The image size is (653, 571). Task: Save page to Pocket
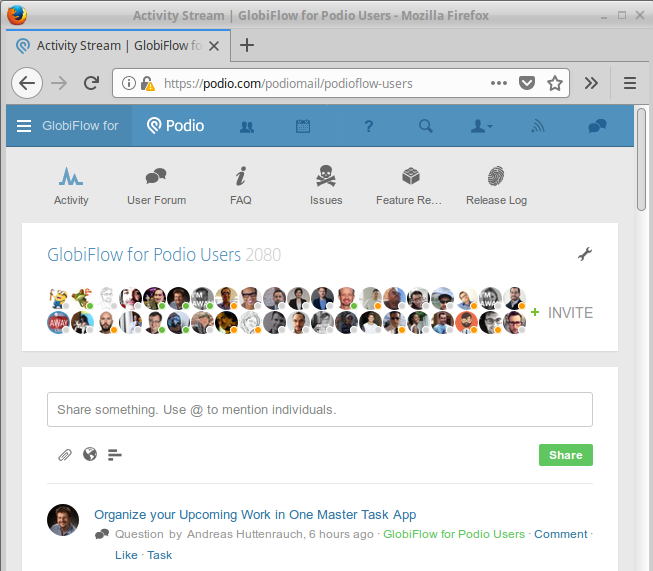tap(527, 83)
